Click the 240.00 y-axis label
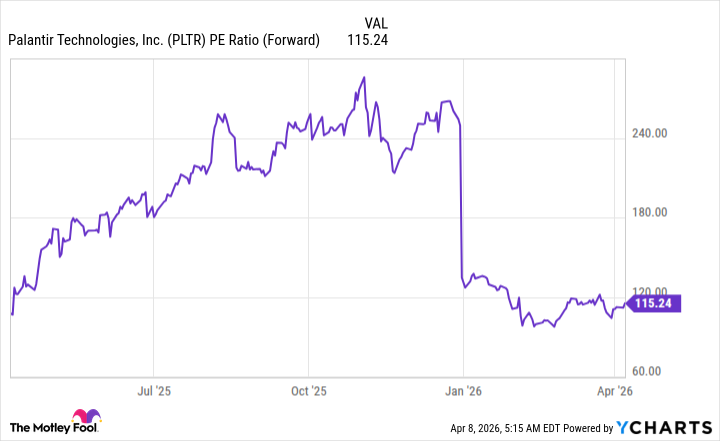This screenshot has height=441, width=720. (x=659, y=134)
